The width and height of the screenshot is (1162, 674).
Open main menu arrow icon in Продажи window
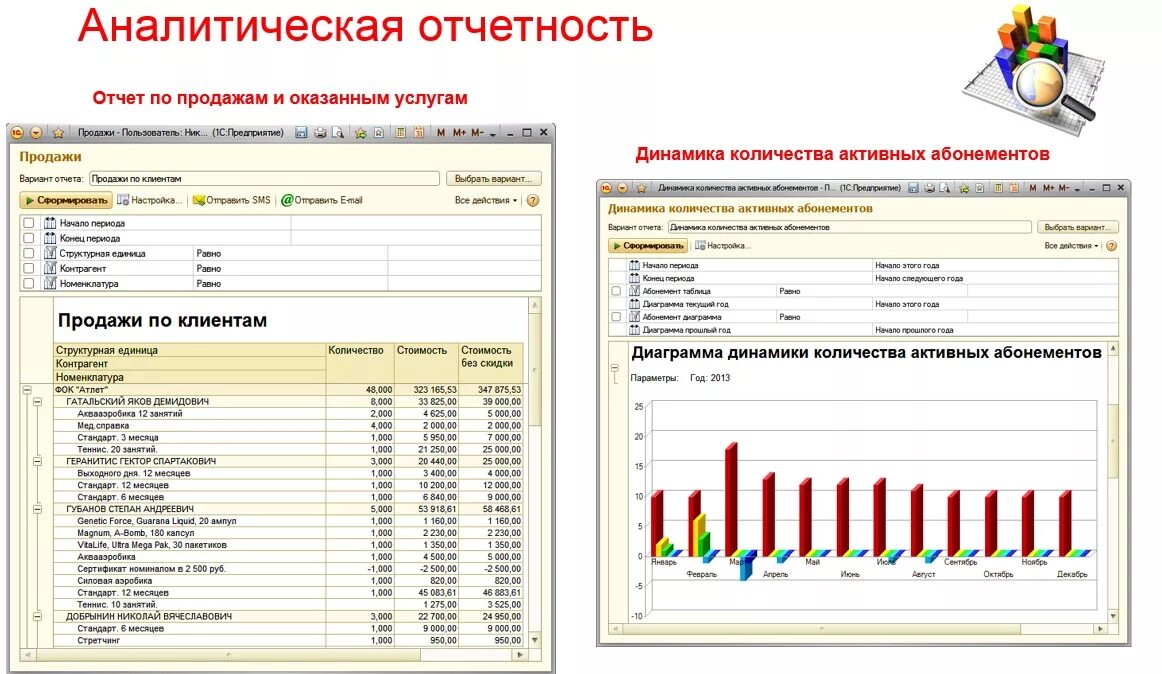click(36, 133)
